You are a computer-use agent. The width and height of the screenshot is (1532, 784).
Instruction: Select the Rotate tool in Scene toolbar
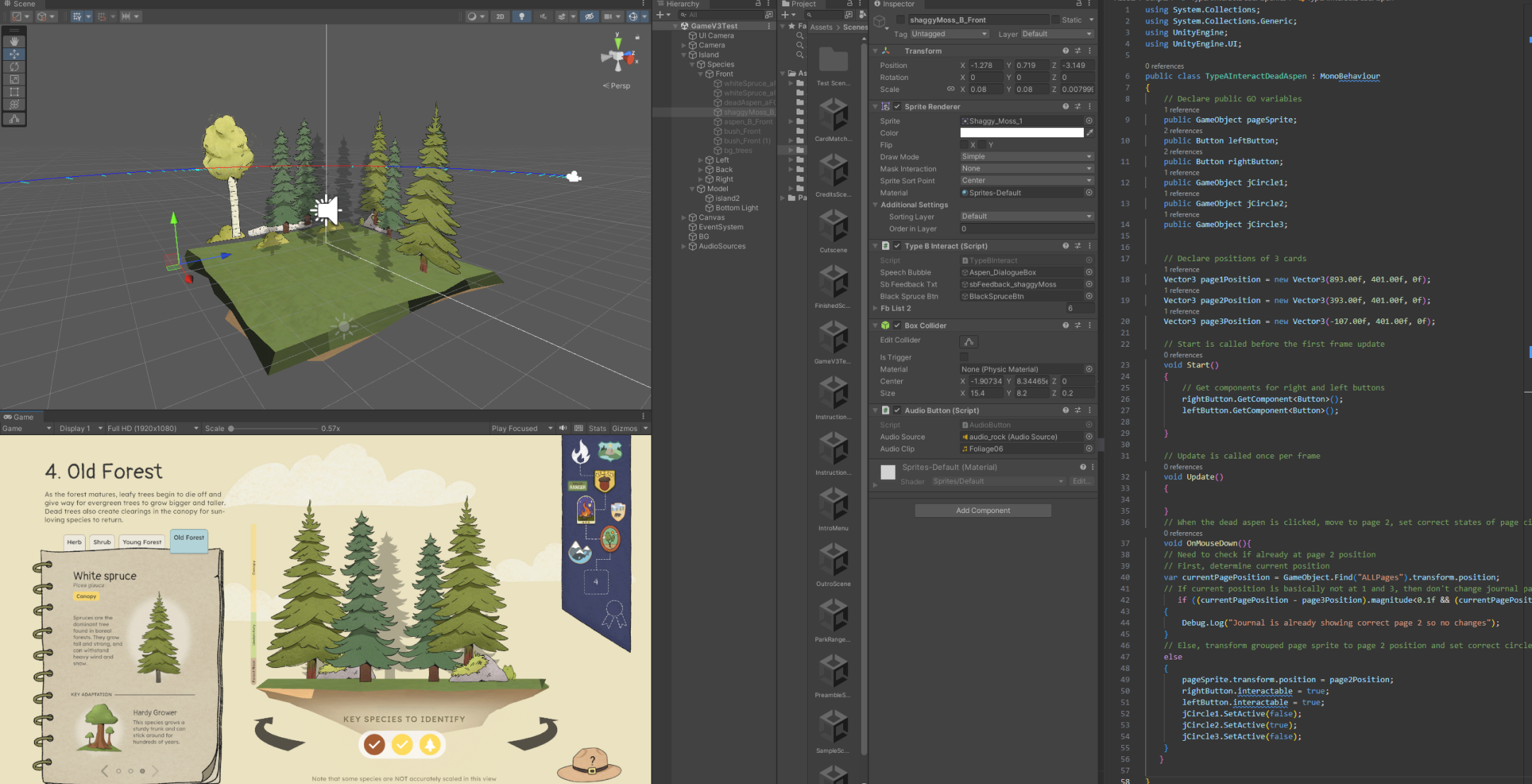(14, 67)
